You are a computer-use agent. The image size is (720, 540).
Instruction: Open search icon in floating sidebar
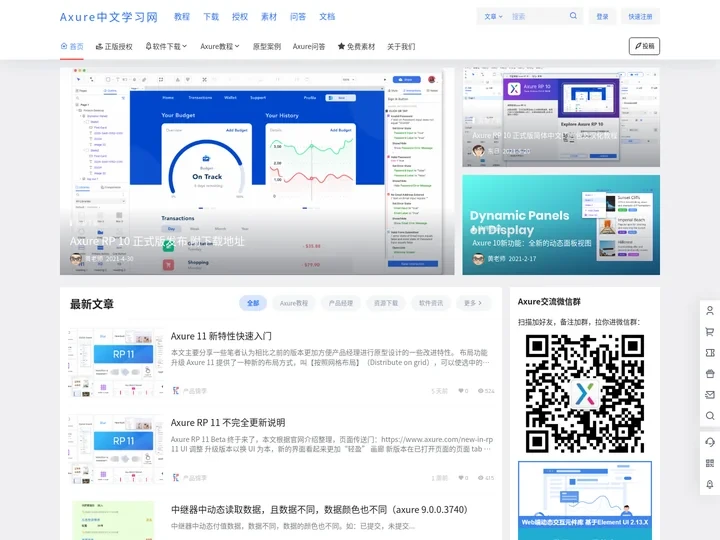tap(710, 416)
